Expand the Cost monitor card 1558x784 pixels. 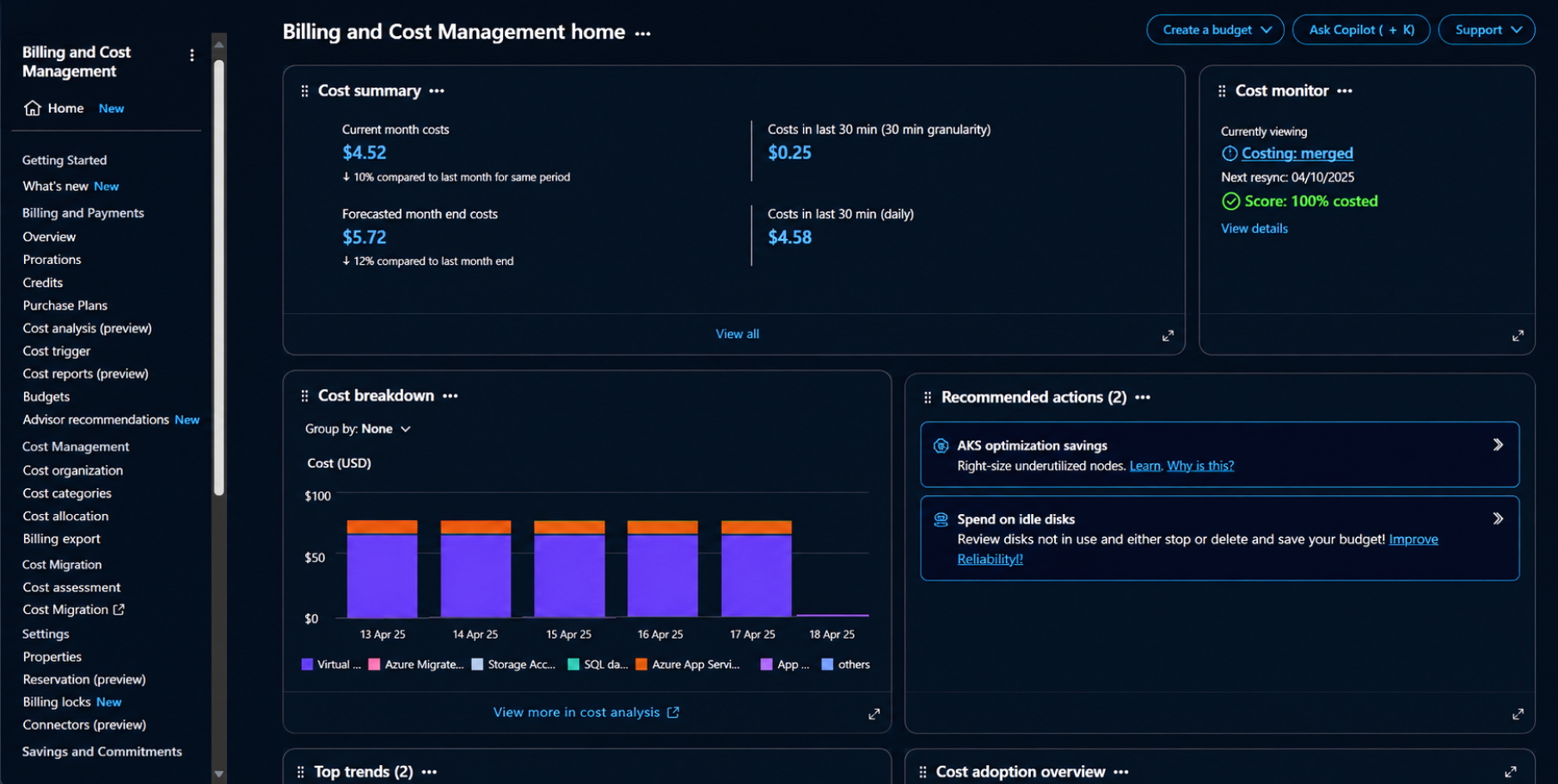pos(1518,336)
